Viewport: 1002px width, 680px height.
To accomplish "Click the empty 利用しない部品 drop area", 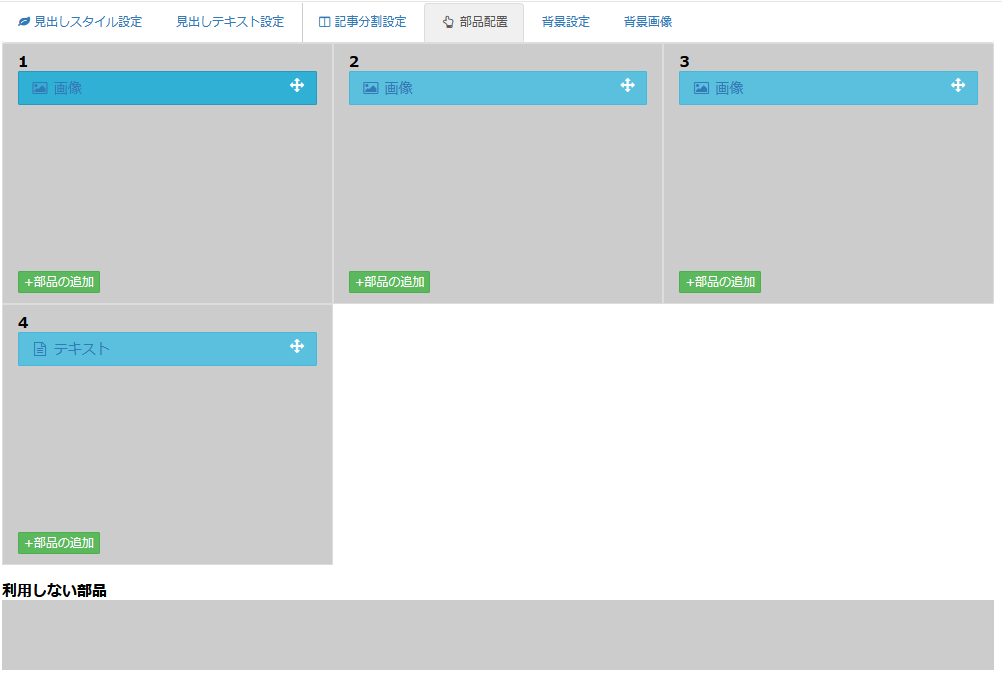I will (x=497, y=635).
